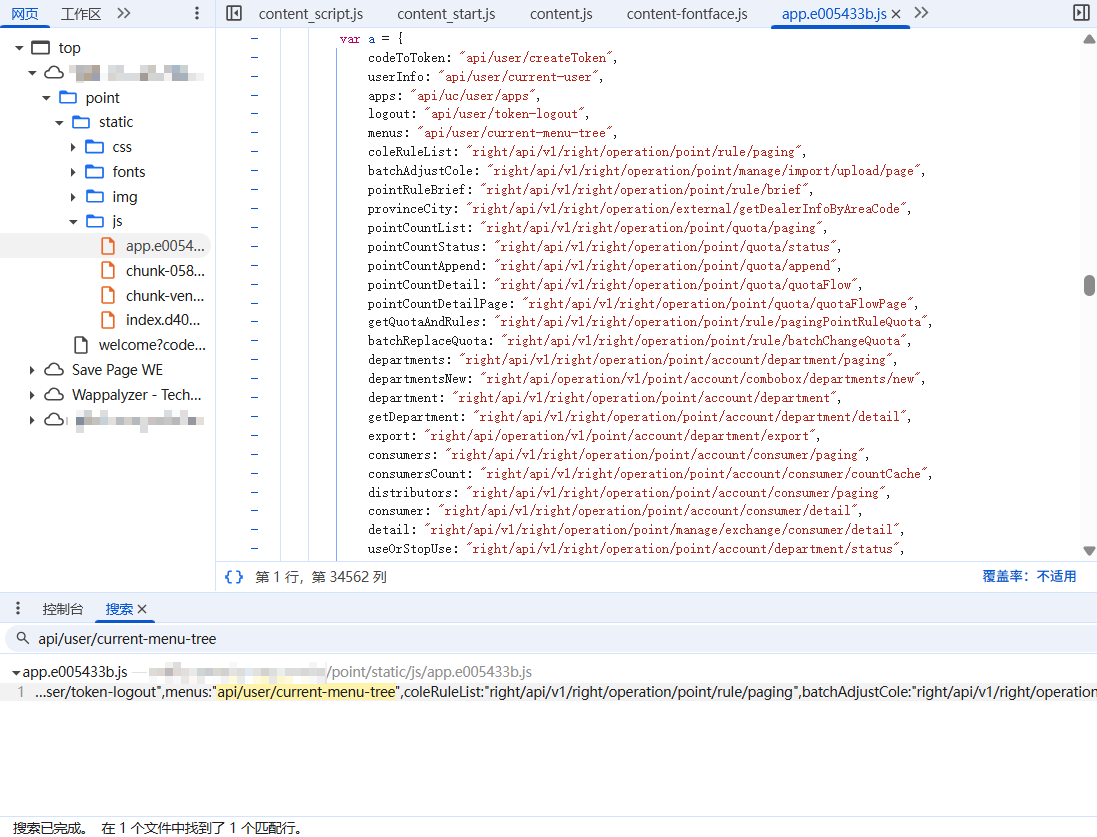The width and height of the screenshot is (1097, 837).
Task: Open the navigator three-dot options menu
Action: click(197, 13)
